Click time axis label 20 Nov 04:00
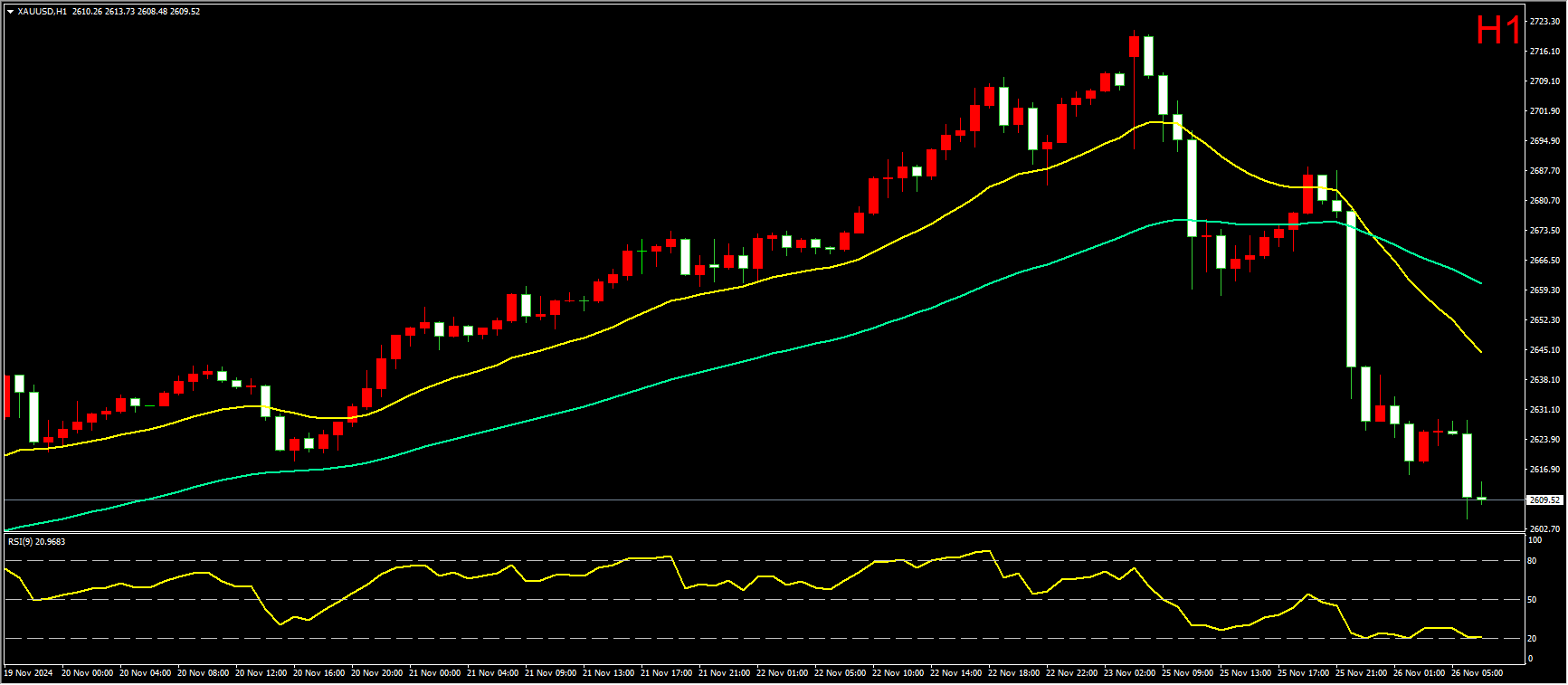The height and width of the screenshot is (685, 1568). tap(145, 673)
